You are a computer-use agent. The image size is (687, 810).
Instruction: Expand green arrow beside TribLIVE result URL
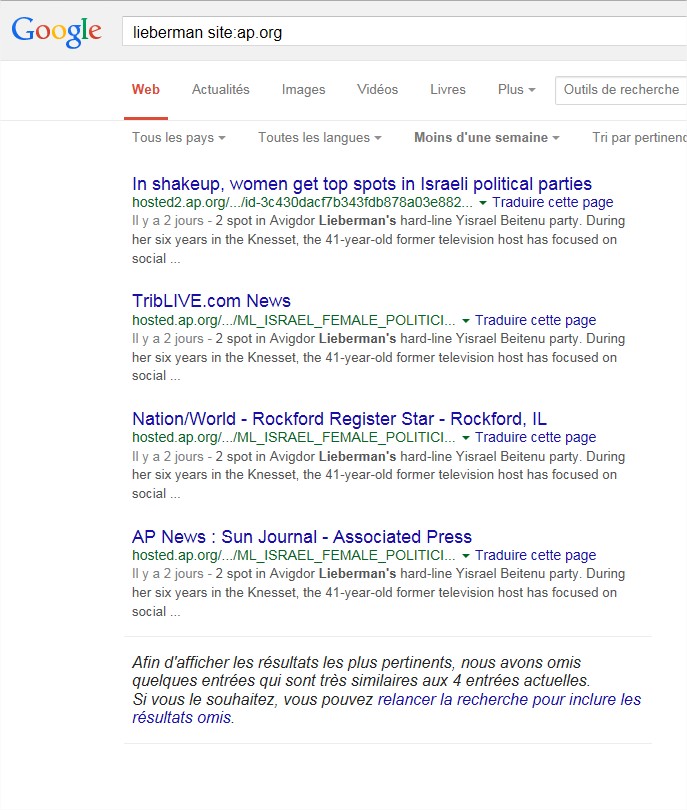click(465, 320)
